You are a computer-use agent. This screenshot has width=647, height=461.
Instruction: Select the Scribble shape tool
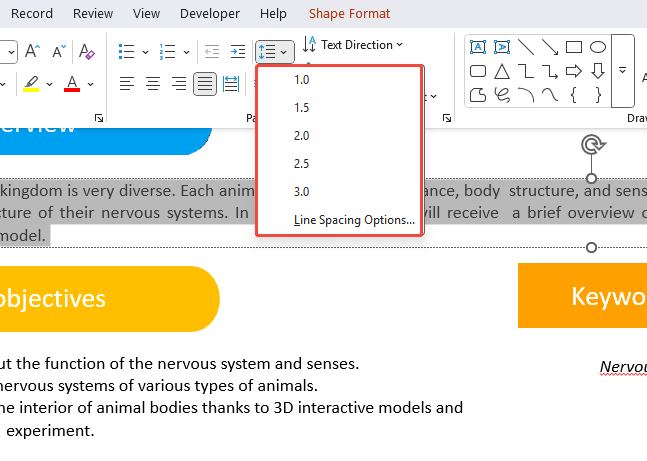pos(502,95)
